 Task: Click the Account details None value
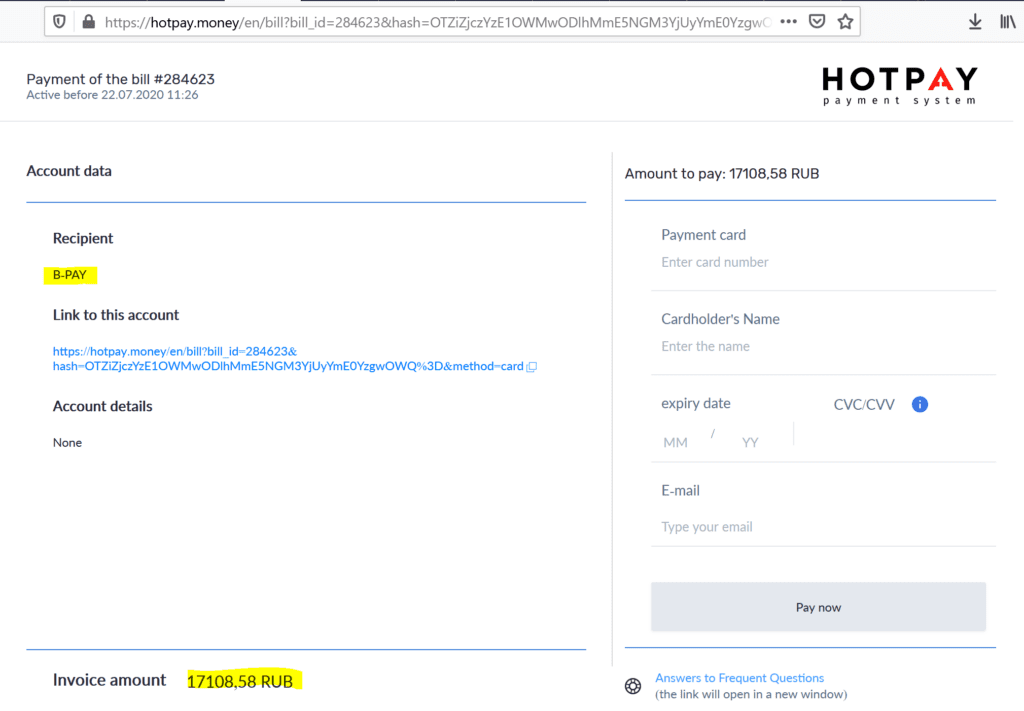pos(67,443)
